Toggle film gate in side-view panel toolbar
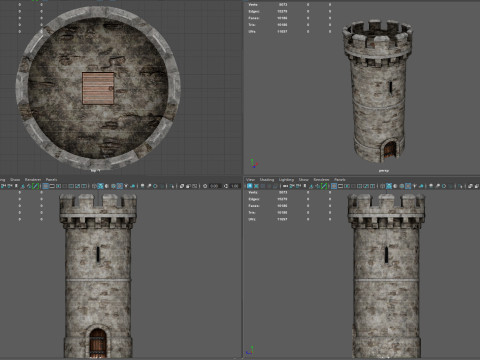 [340, 186]
